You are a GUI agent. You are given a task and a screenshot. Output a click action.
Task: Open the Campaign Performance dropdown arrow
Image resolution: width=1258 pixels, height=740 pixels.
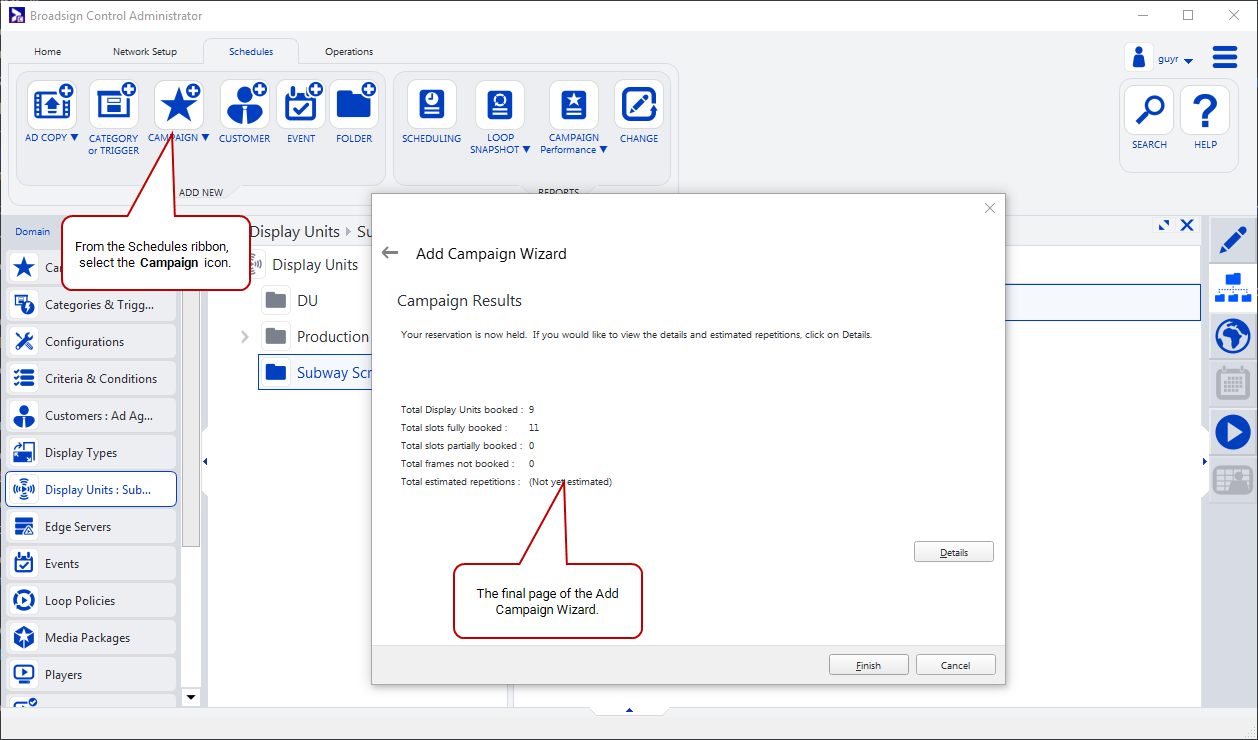pos(603,150)
